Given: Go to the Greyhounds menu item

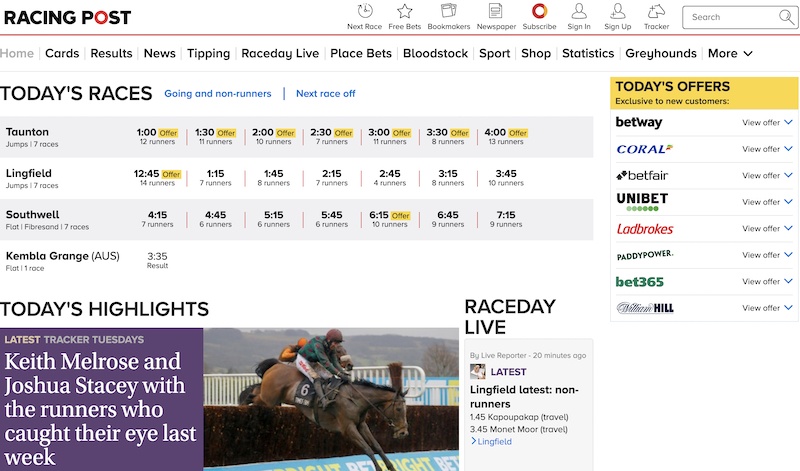Looking at the screenshot, I should click(x=661, y=54).
